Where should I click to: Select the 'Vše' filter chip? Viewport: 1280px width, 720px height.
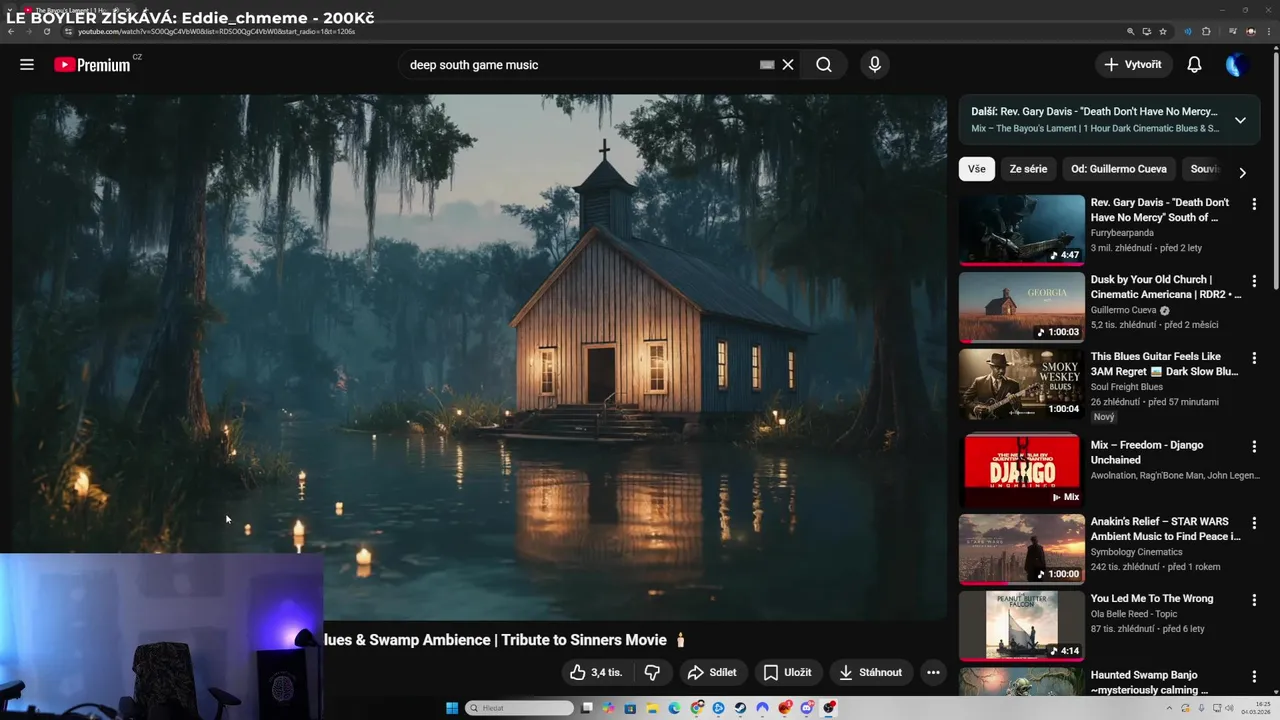click(x=977, y=169)
